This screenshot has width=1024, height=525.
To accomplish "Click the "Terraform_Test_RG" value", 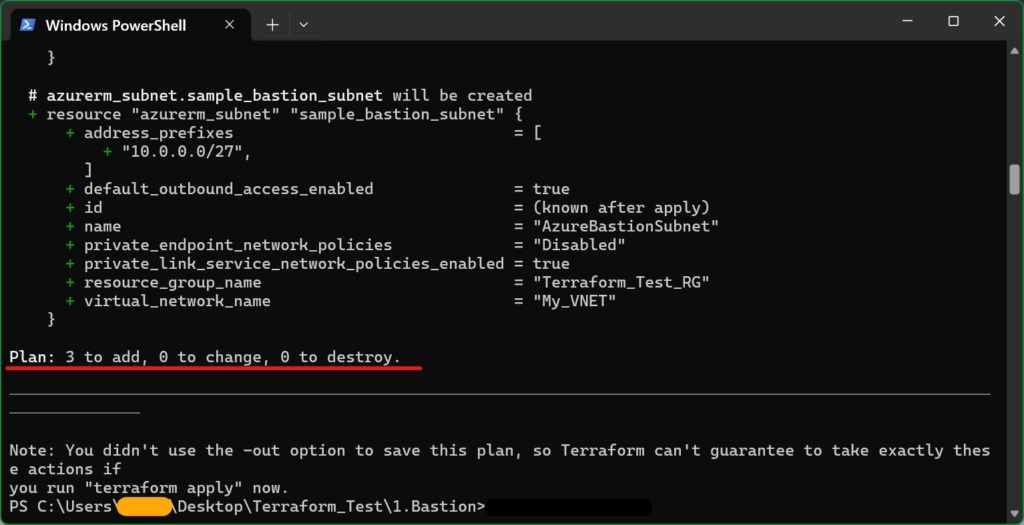I will pos(621,283).
